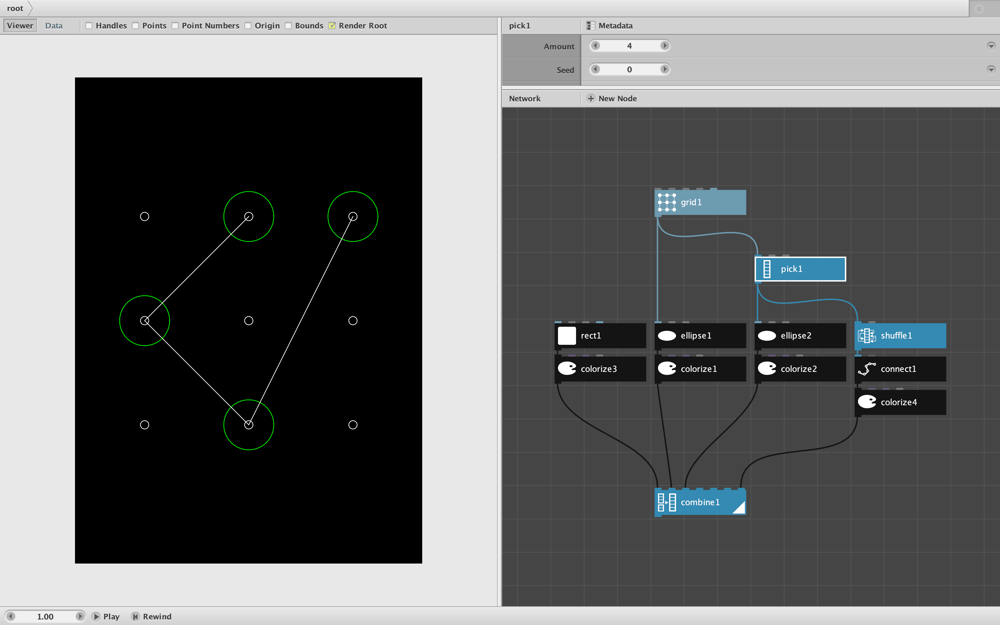Click the combine1 node icon

click(x=666, y=503)
